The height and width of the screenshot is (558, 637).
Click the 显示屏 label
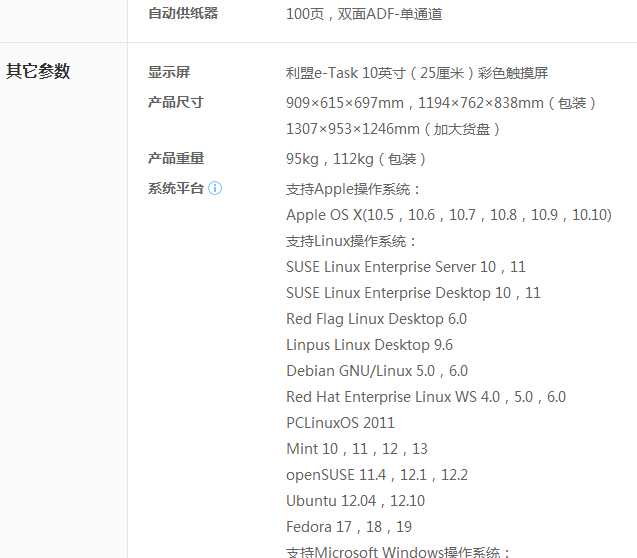[169, 73]
